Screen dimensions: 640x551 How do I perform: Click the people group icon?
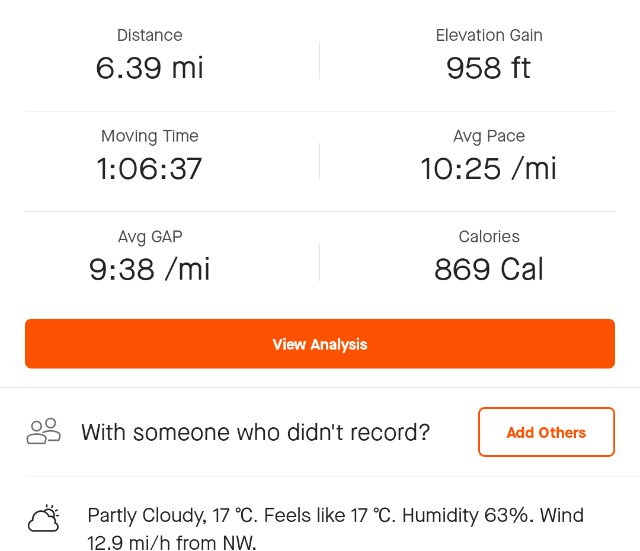[43, 431]
